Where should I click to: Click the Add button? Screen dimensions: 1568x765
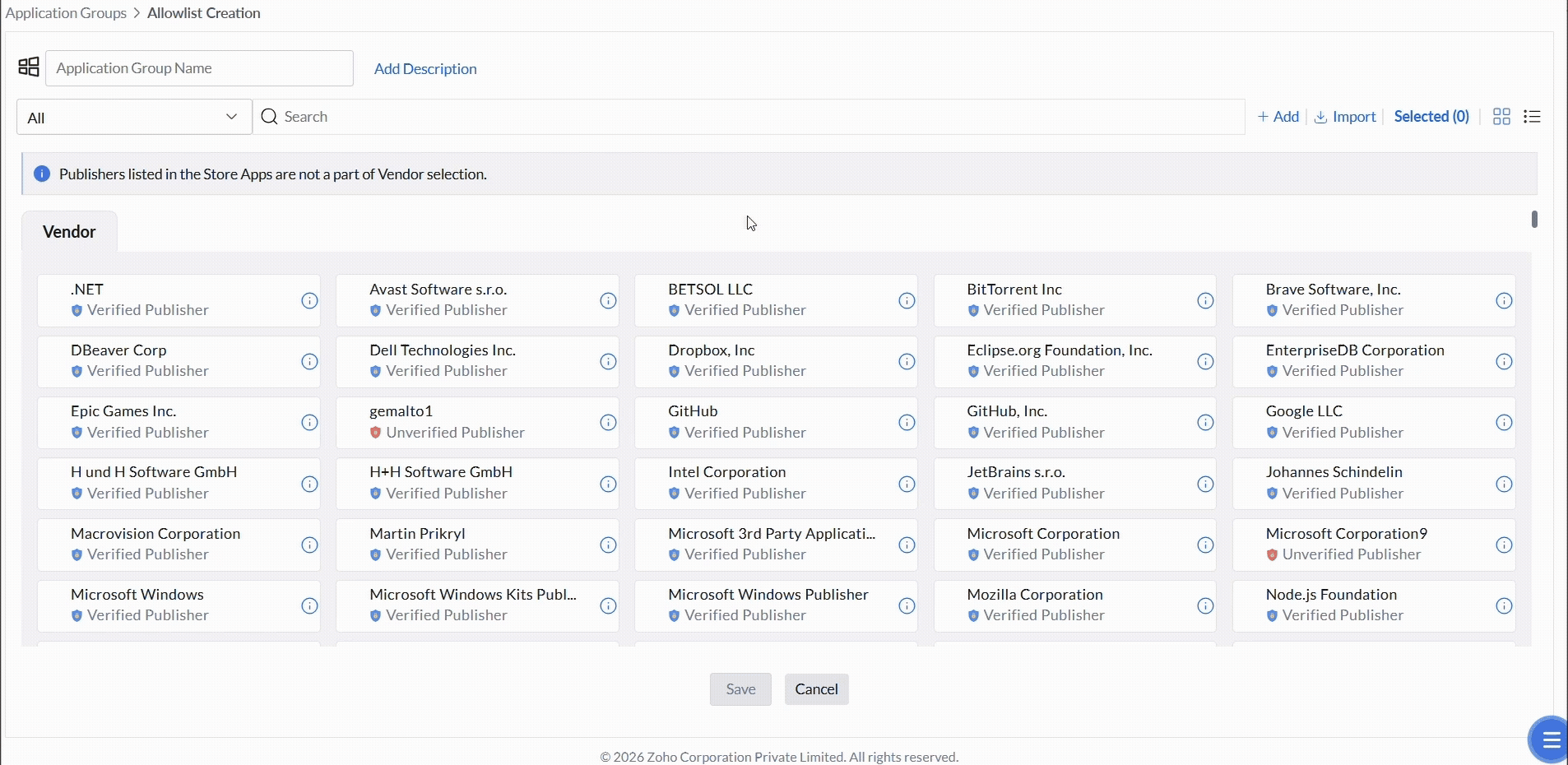1278,117
